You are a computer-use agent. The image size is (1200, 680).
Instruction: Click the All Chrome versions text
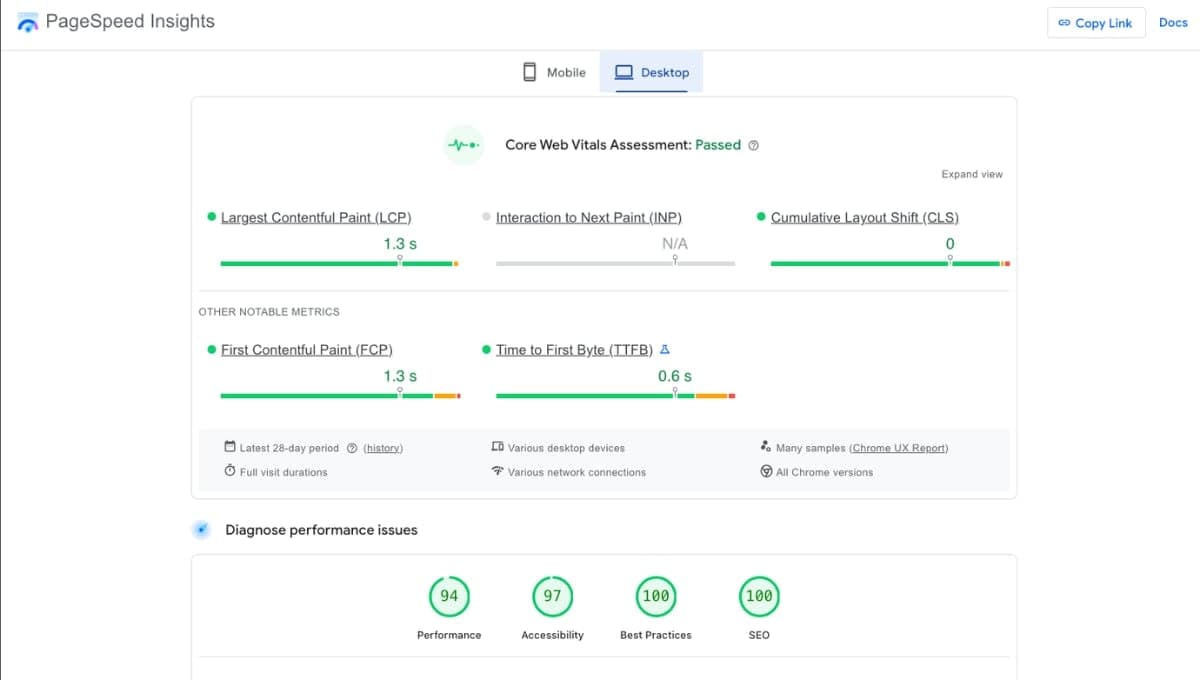(825, 472)
